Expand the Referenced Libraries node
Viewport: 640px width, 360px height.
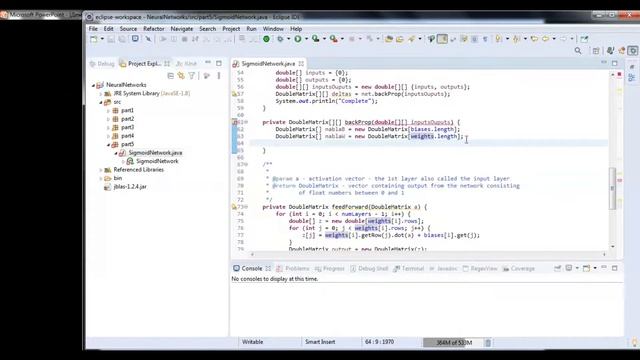tap(101, 170)
